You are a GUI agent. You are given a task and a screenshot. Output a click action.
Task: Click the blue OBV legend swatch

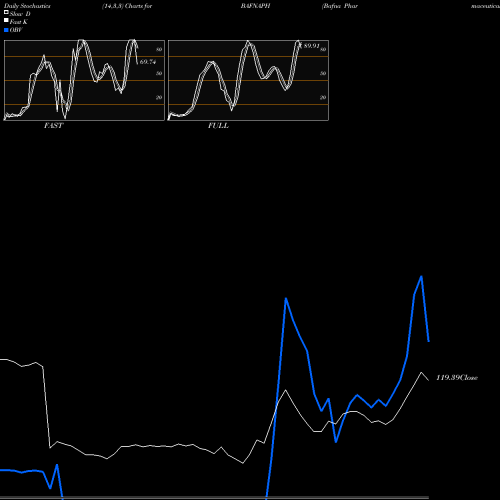tap(6, 30)
